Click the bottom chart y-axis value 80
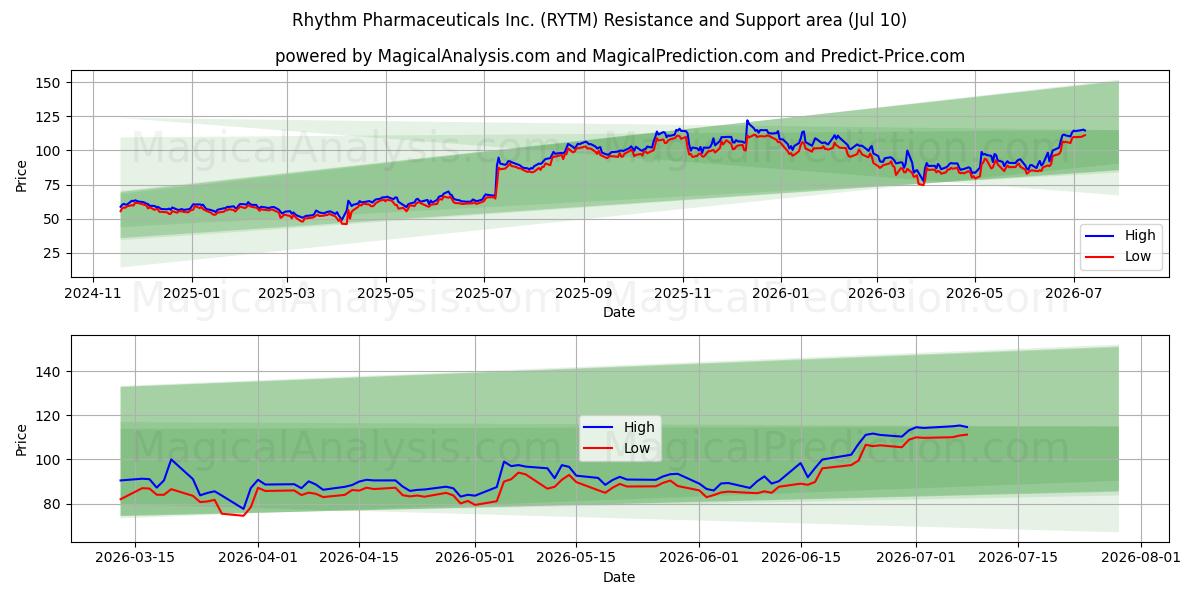The height and width of the screenshot is (600, 1200). [54, 504]
